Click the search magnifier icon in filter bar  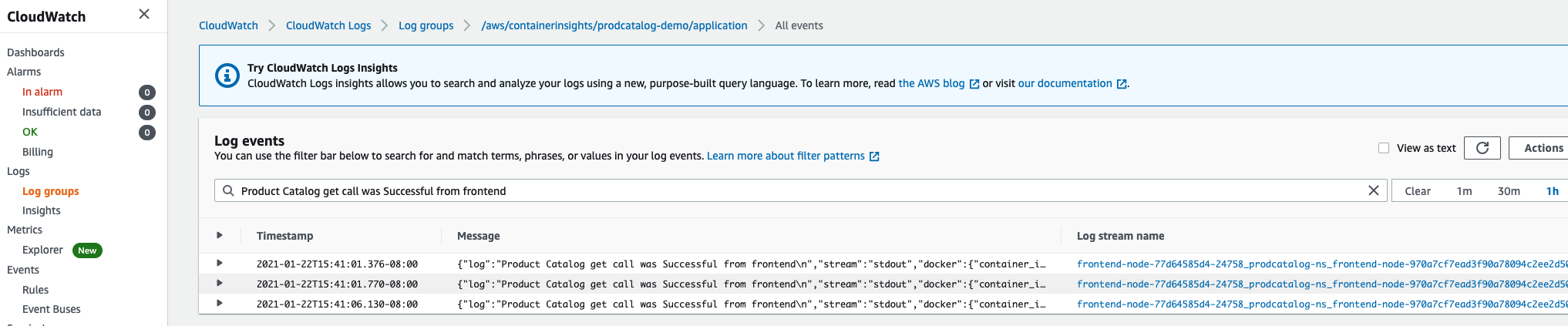(x=228, y=190)
